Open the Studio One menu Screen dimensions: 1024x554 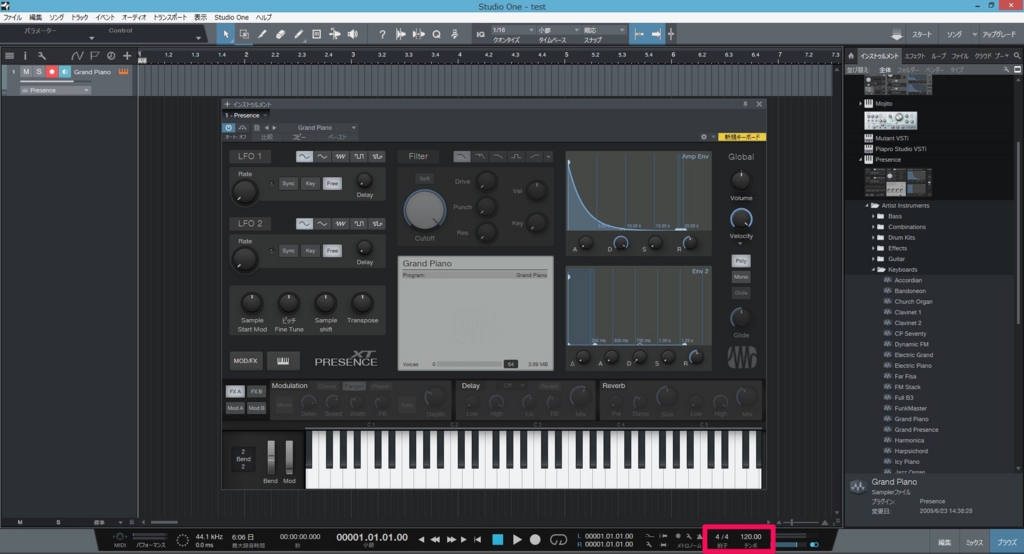click(x=231, y=17)
